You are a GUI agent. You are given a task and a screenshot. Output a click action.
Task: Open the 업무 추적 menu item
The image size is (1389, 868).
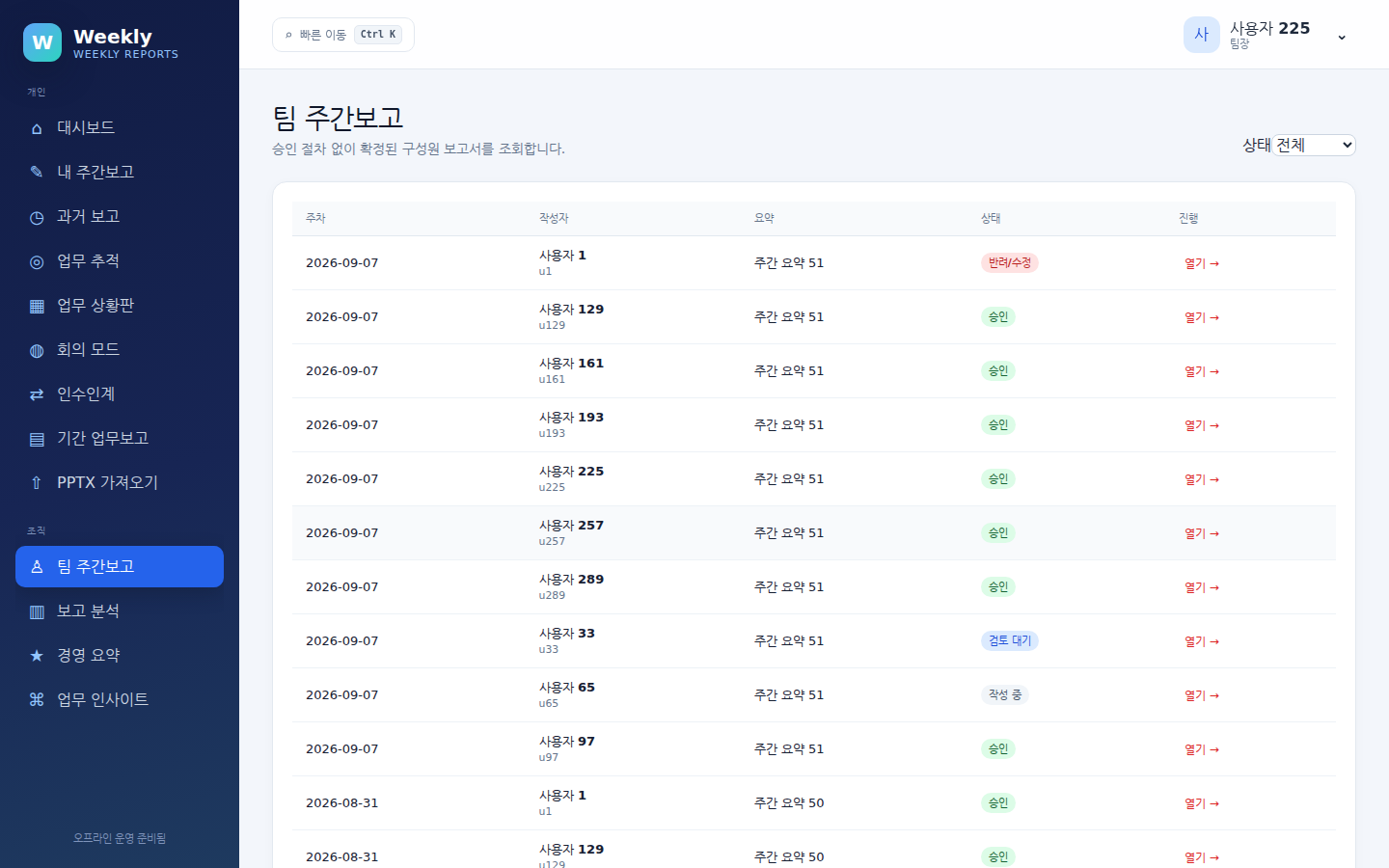click(120, 260)
